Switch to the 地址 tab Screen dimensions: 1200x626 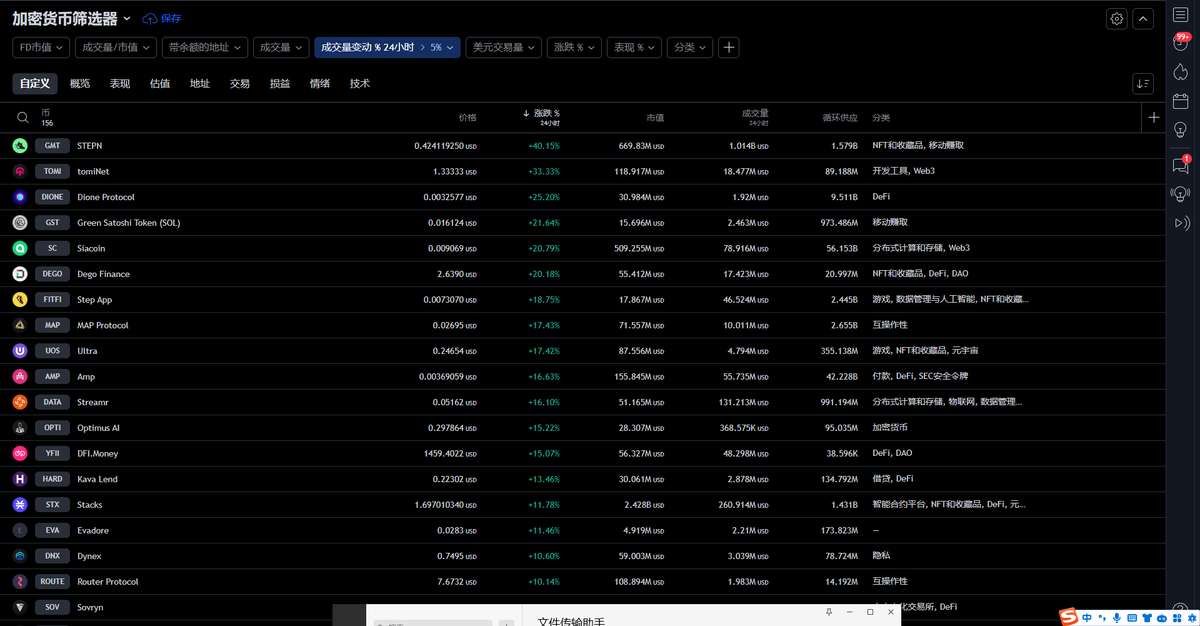point(200,84)
